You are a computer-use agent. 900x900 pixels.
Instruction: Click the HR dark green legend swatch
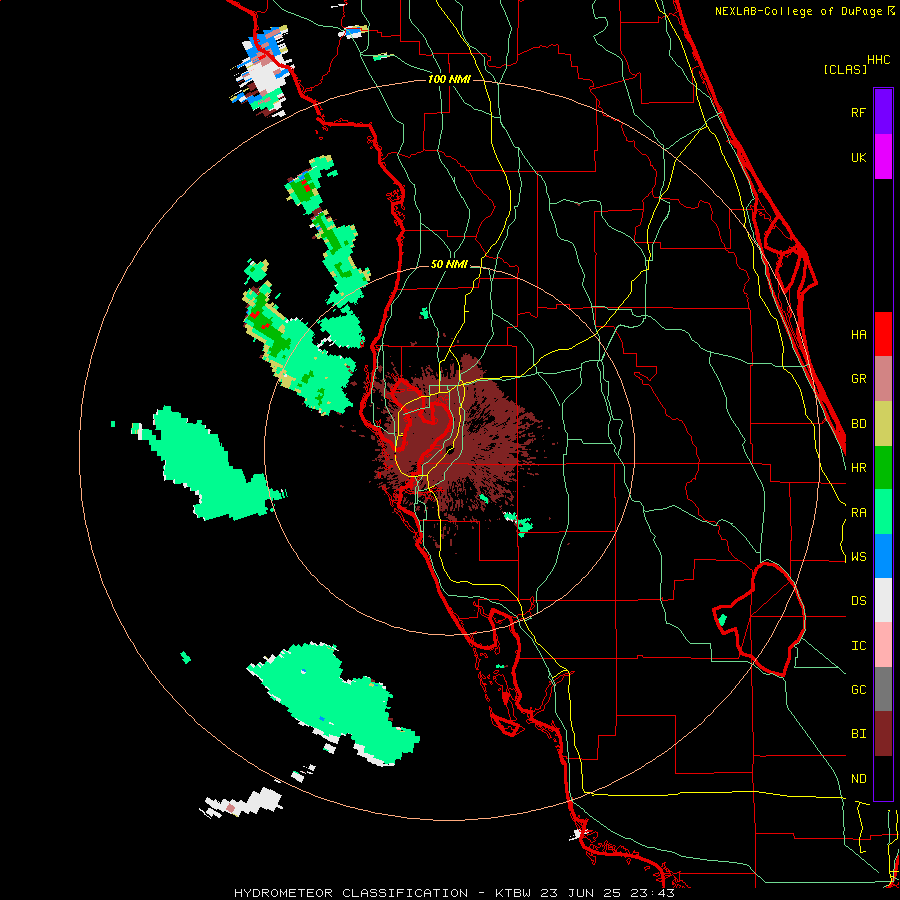click(x=883, y=468)
